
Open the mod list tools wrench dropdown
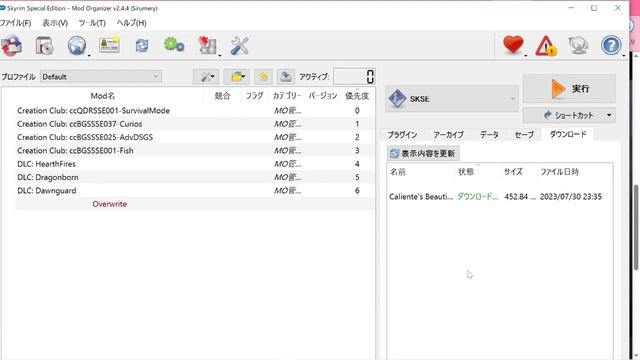(206, 76)
